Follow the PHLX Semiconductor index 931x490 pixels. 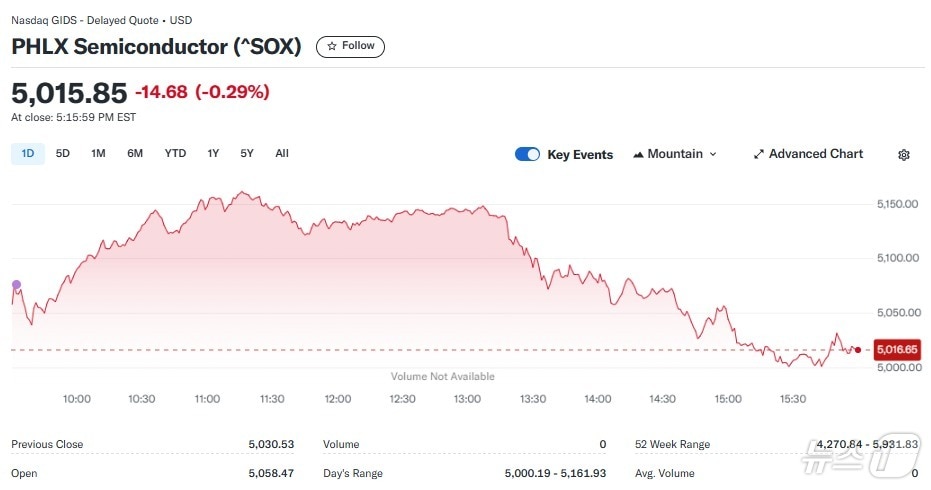350,46
